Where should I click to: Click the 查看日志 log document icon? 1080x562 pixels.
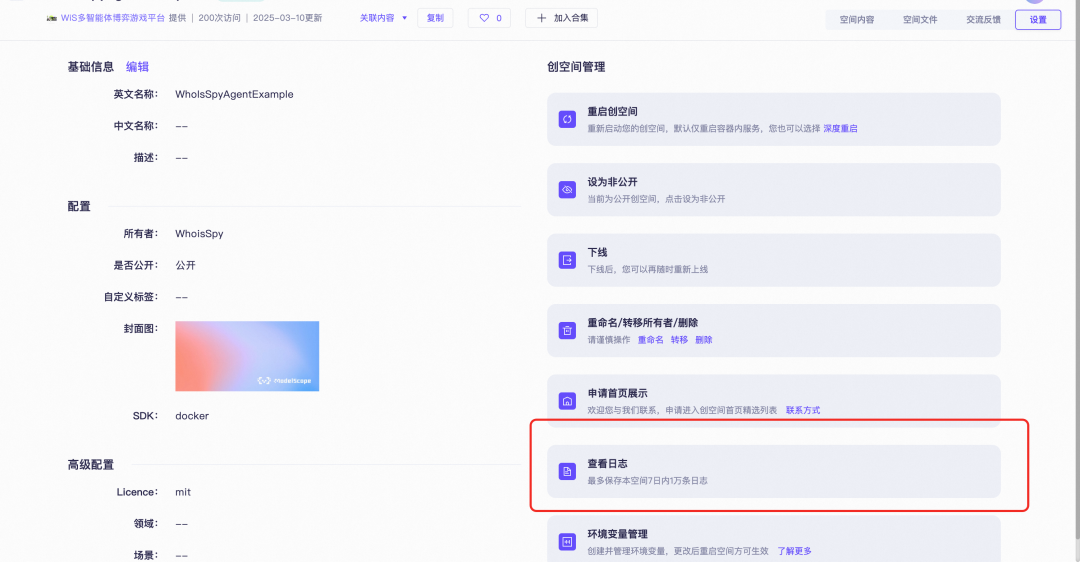[x=567, y=472]
